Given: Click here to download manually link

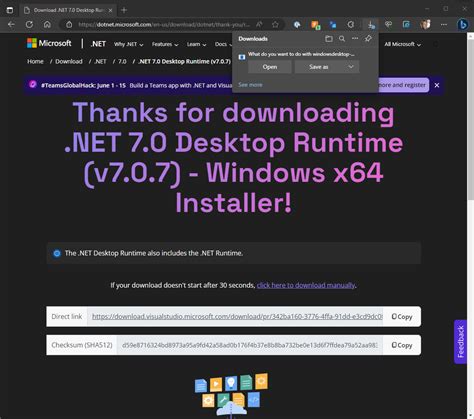Looking at the screenshot, I should (x=306, y=285).
